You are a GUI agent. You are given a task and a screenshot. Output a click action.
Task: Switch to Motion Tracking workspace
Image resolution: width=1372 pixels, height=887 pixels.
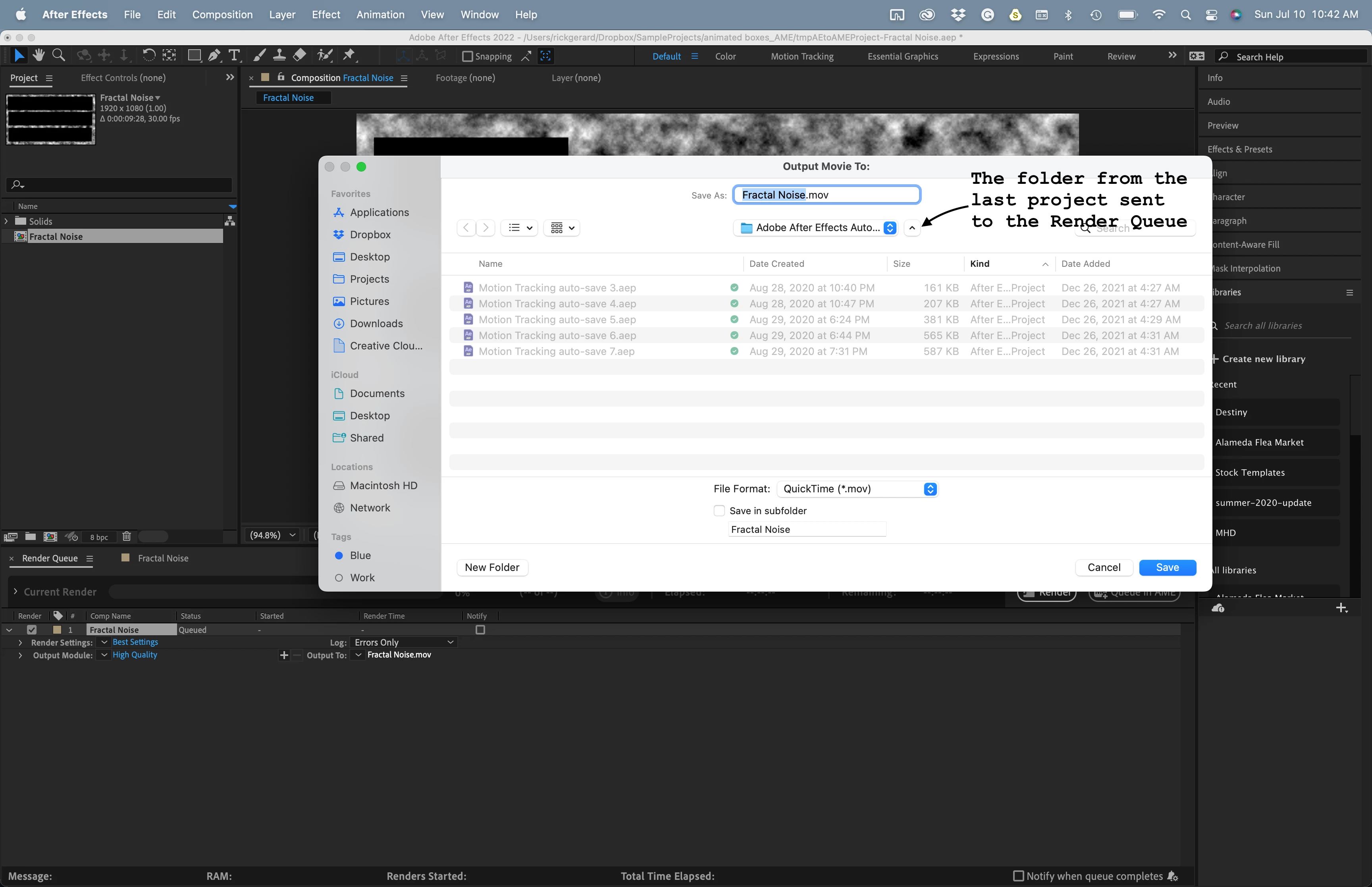pyautogui.click(x=802, y=56)
